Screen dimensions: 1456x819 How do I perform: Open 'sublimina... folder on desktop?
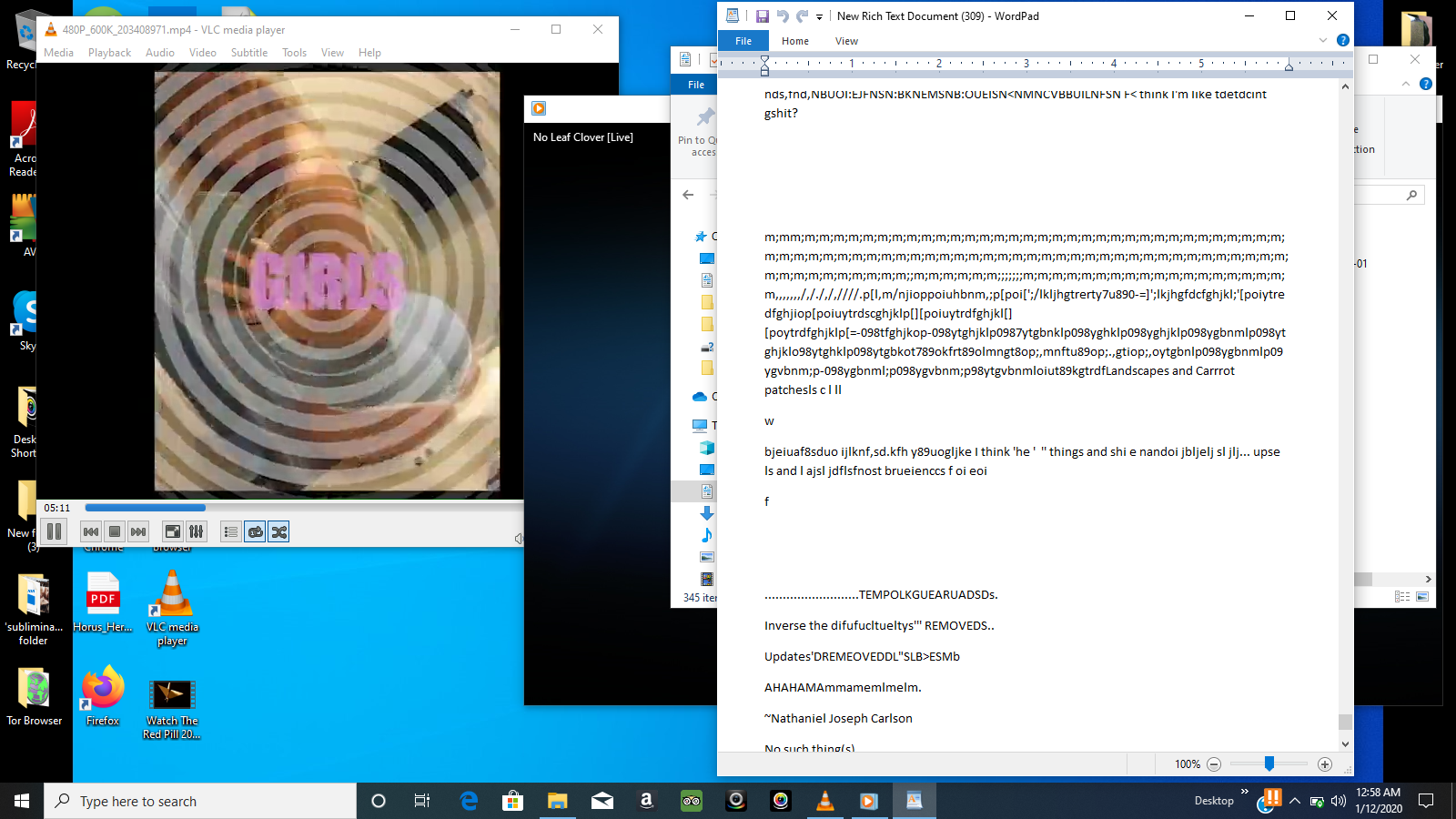tap(34, 610)
